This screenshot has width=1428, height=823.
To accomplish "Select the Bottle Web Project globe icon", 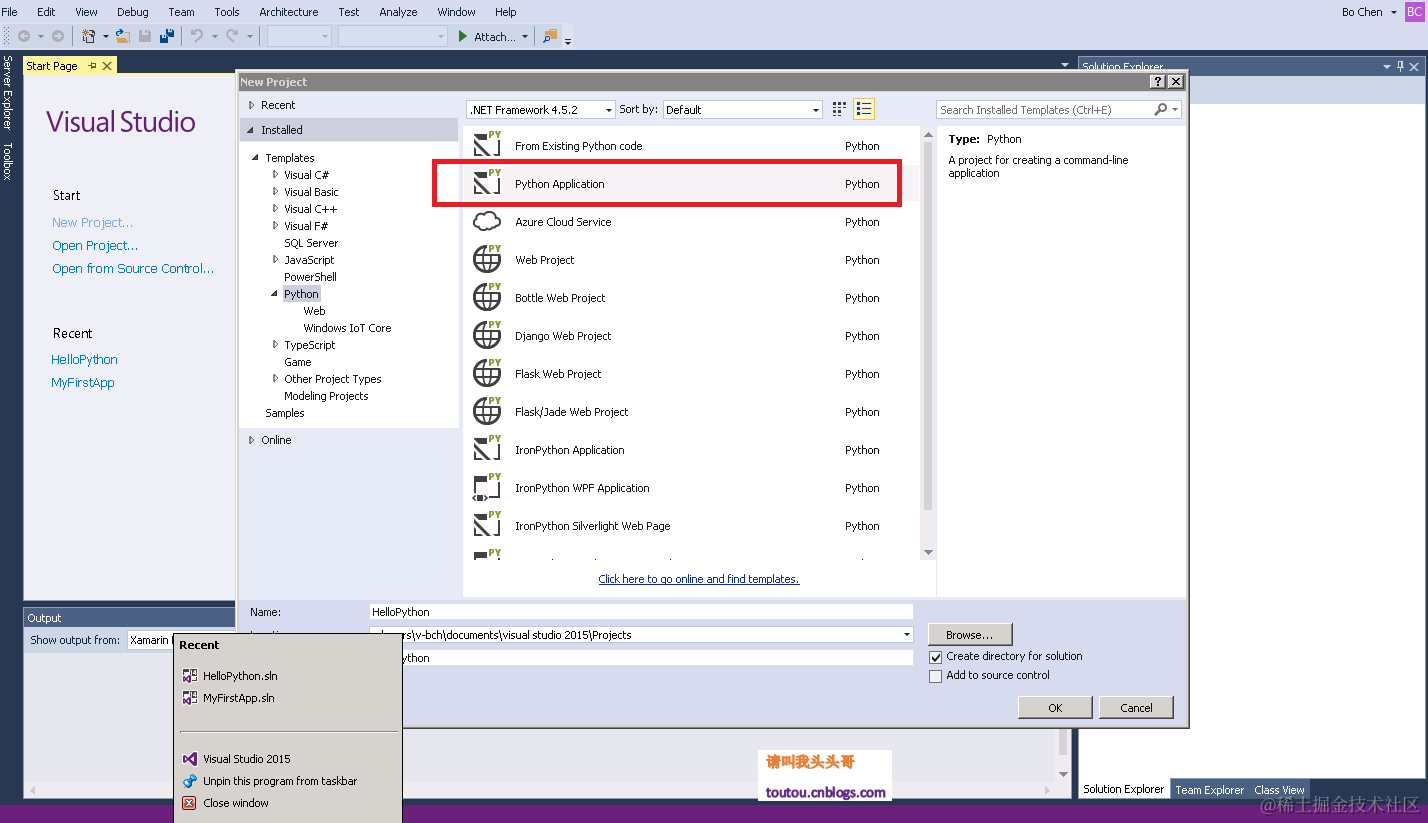I will tap(487, 298).
